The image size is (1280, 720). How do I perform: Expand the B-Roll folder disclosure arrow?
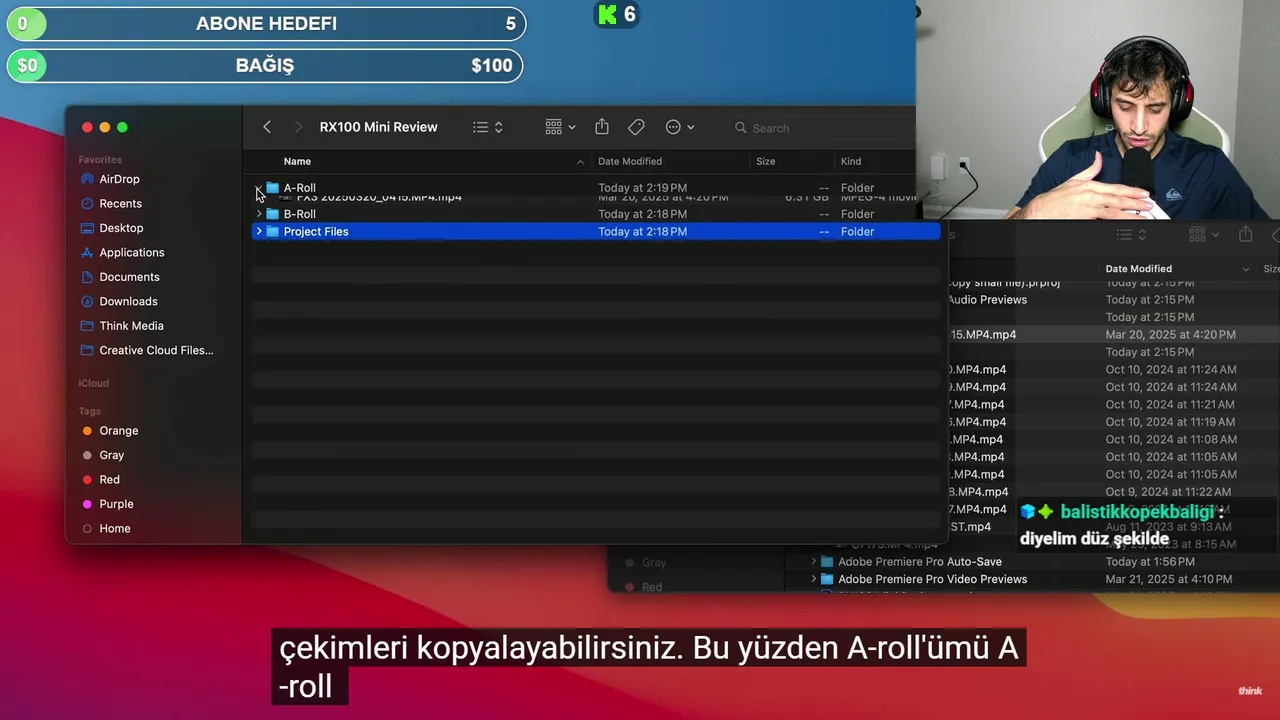tap(259, 214)
